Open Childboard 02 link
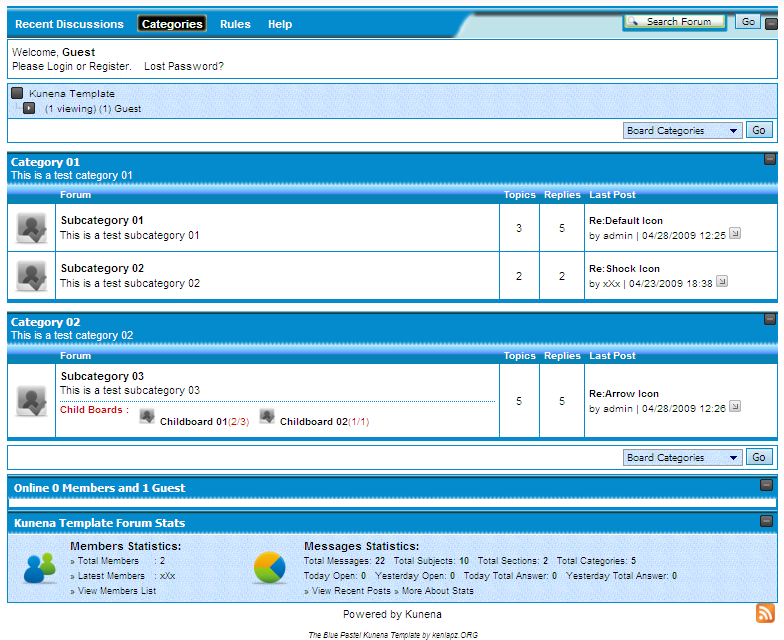Screen dimensions: 784x640 (x=314, y=422)
